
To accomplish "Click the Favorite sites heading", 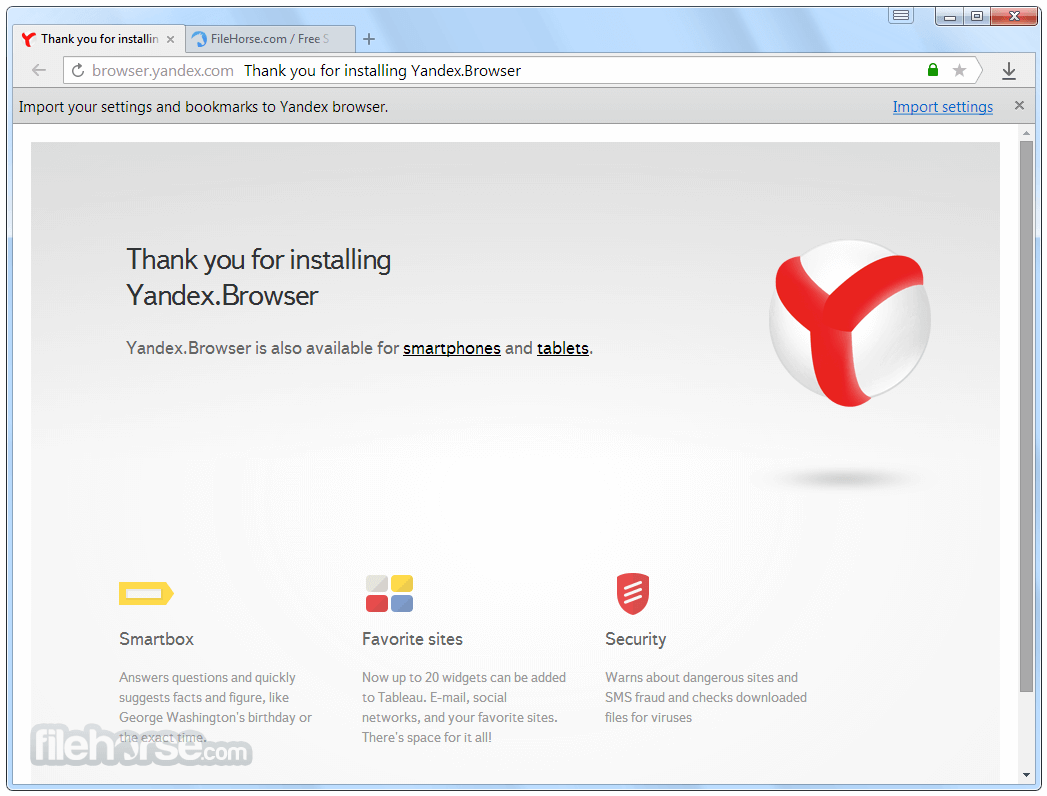I will (x=412, y=639).
